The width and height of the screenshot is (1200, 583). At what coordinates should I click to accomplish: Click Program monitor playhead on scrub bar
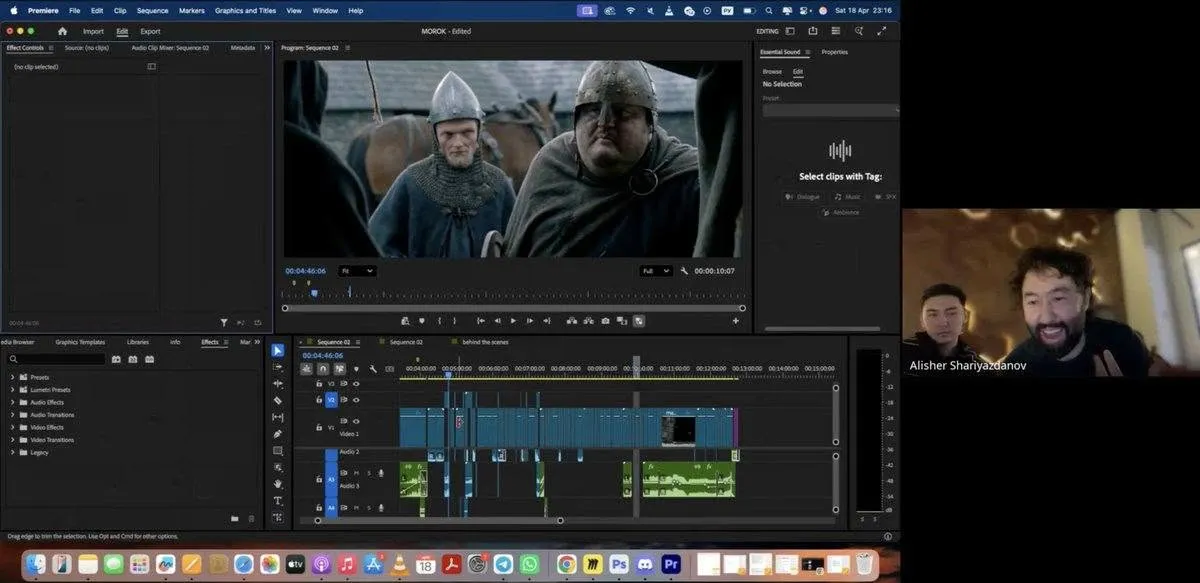tap(314, 293)
